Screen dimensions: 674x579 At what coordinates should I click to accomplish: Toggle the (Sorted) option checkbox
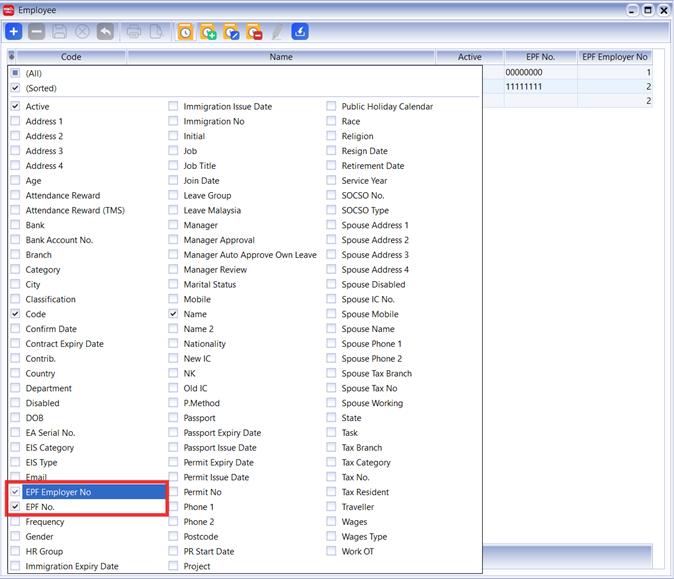click(15, 88)
